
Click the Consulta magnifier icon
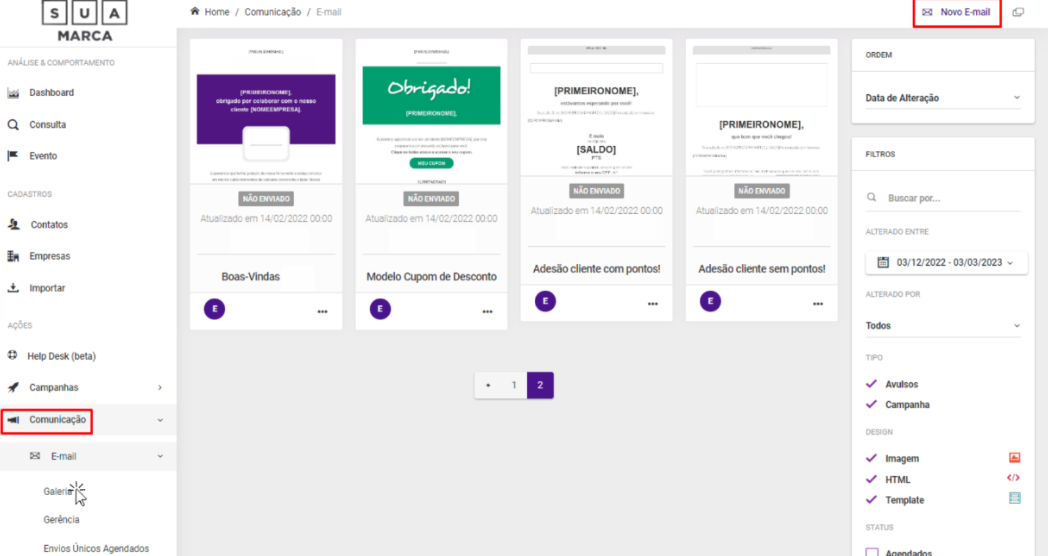pos(13,125)
